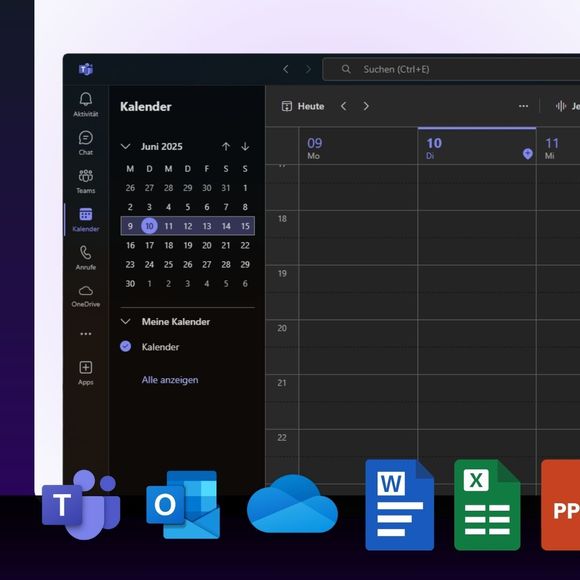Click the 11 Mi day header
Screen dimensions: 580x580
559,147
